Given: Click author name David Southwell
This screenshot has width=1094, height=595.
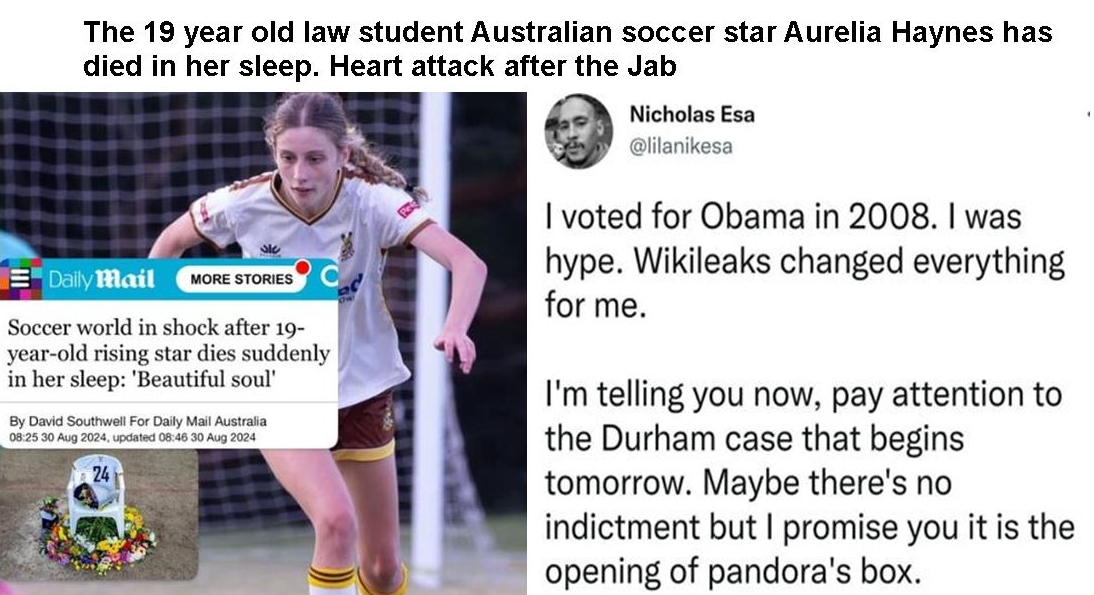Looking at the screenshot, I should click(x=77, y=421).
